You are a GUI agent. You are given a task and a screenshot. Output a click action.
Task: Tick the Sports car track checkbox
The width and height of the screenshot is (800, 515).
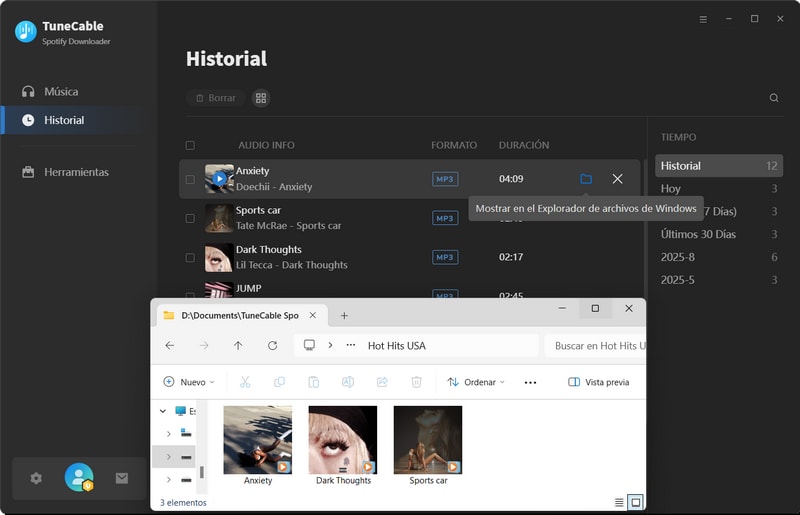click(x=190, y=218)
